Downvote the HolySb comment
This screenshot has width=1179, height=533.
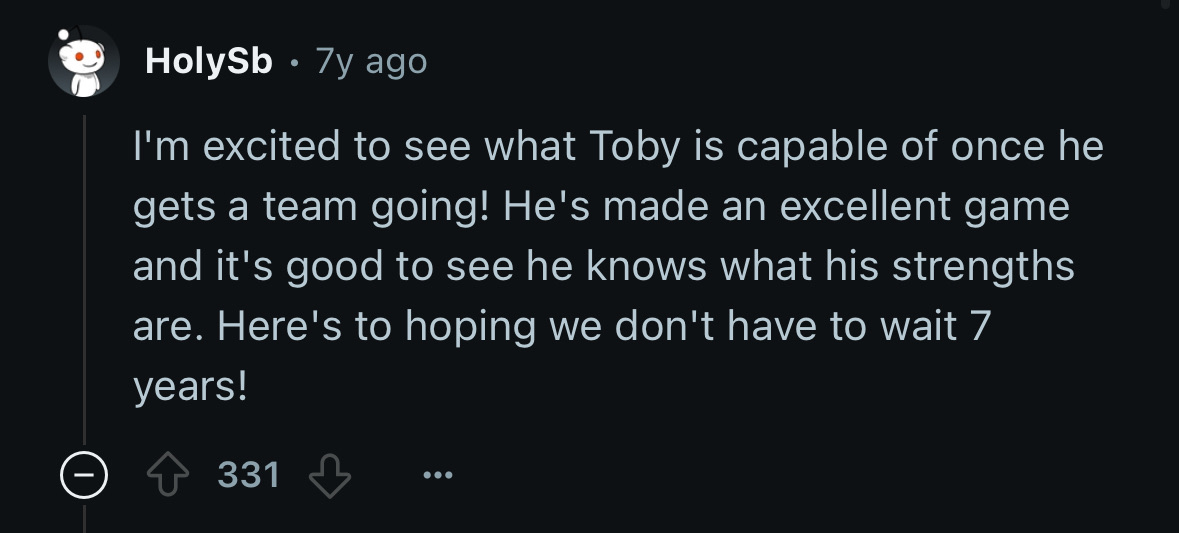tap(328, 474)
